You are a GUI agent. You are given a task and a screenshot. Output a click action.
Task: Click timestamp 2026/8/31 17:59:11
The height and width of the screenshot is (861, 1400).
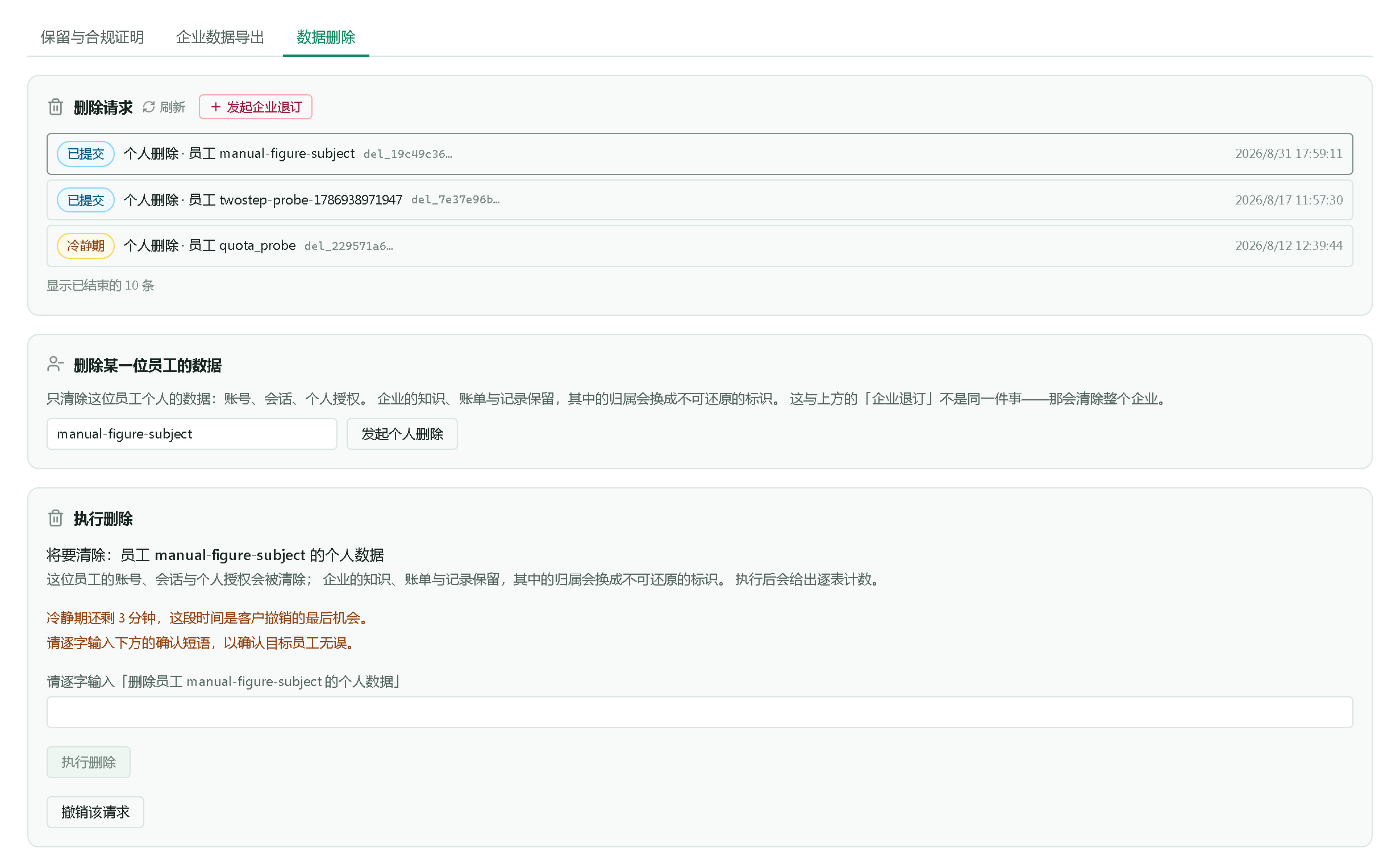tap(1289, 154)
